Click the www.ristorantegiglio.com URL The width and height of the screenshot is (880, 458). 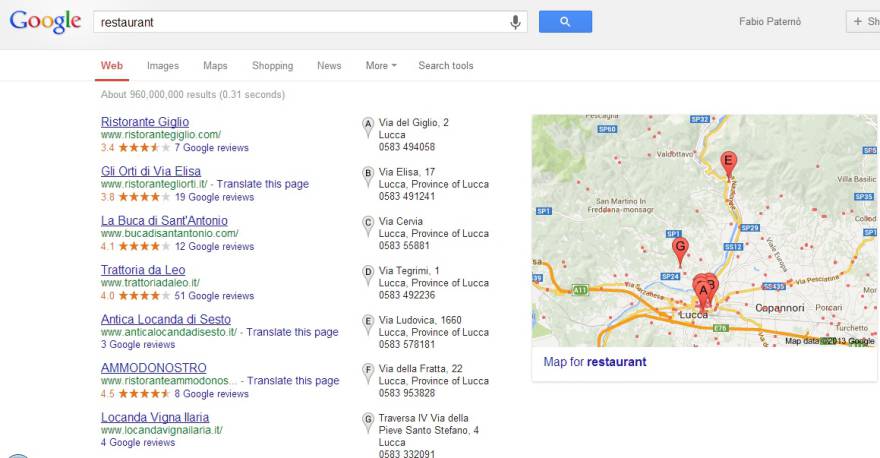coord(161,135)
